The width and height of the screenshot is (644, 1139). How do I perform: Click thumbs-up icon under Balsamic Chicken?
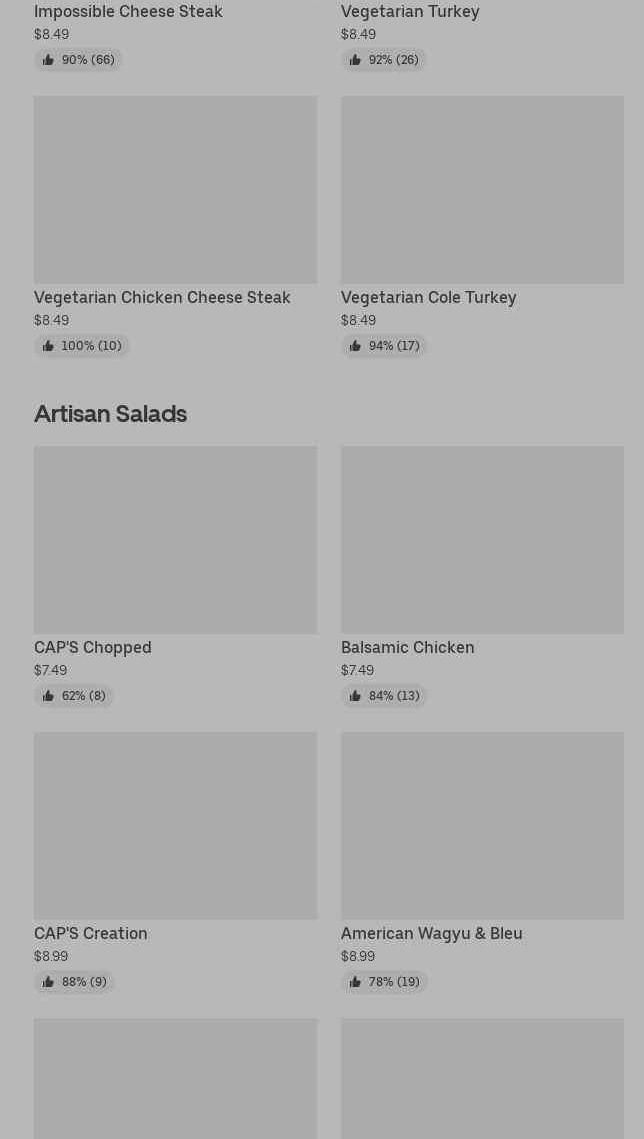(x=355, y=696)
